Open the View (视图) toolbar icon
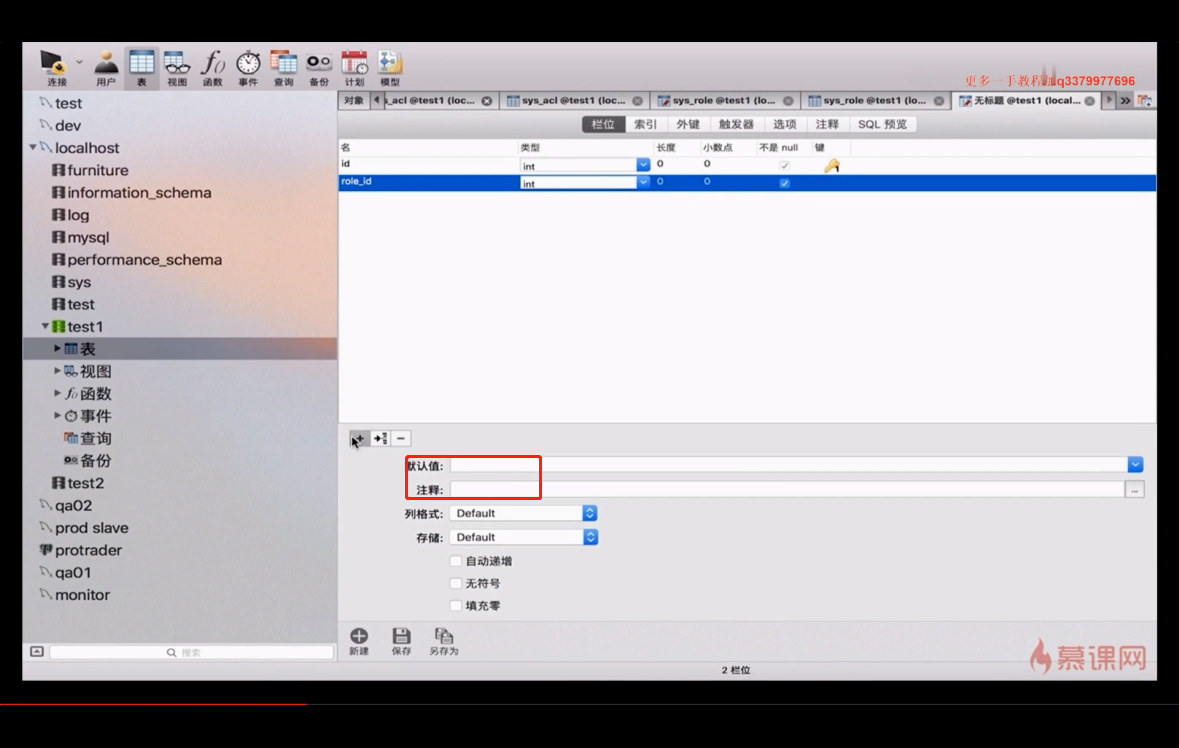This screenshot has width=1179, height=748. pos(177,68)
